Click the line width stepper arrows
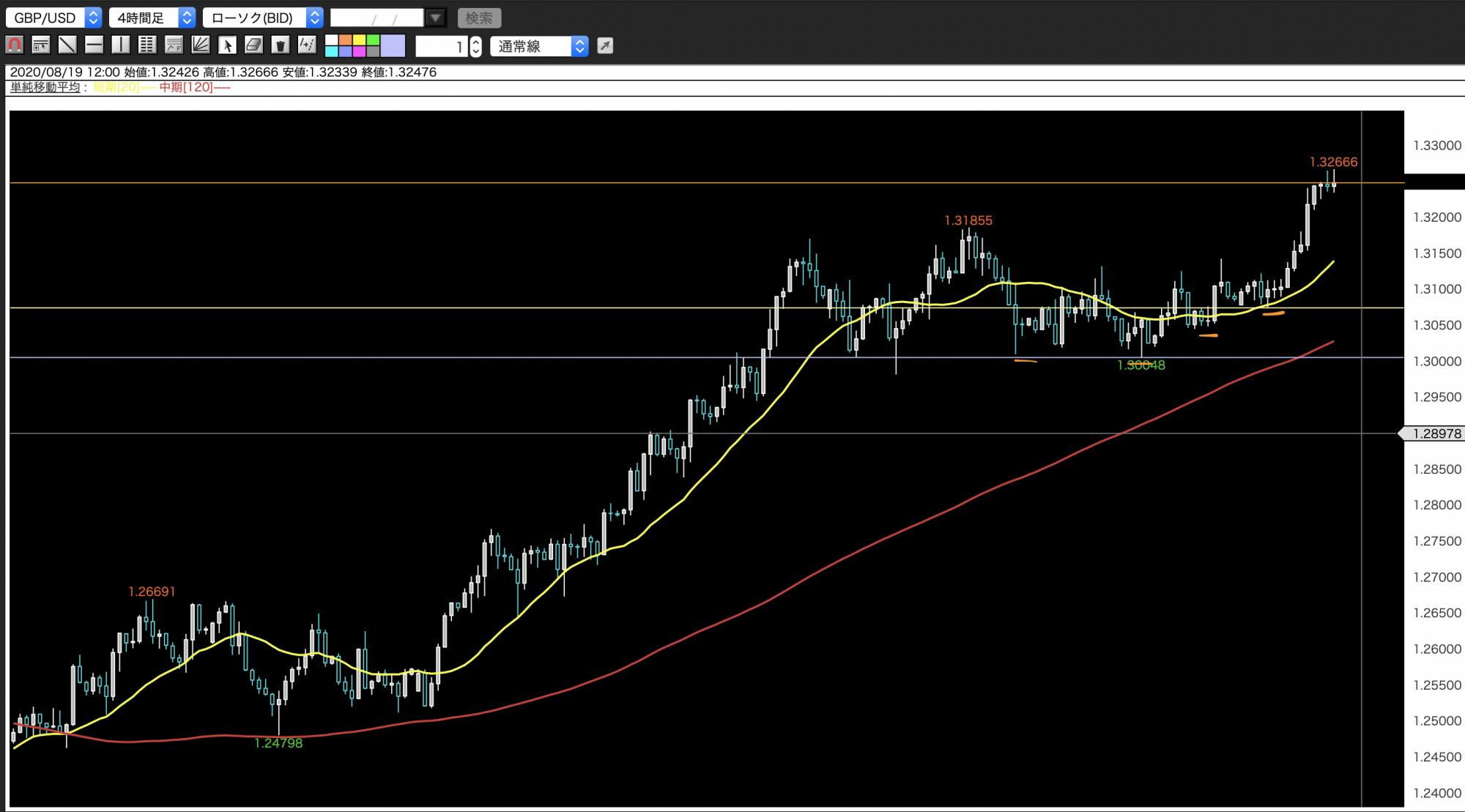 tap(476, 46)
